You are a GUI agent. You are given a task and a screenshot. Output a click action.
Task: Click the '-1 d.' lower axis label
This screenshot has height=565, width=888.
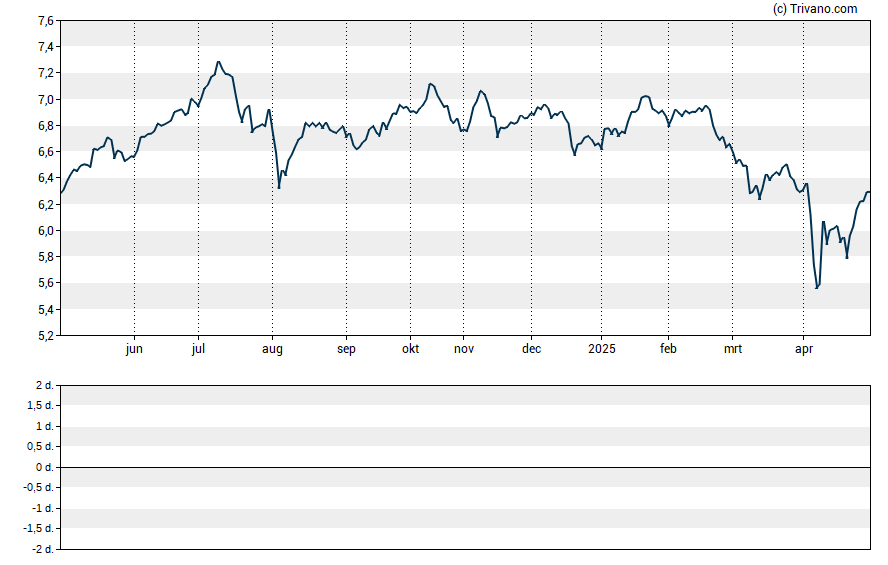tap(42, 508)
